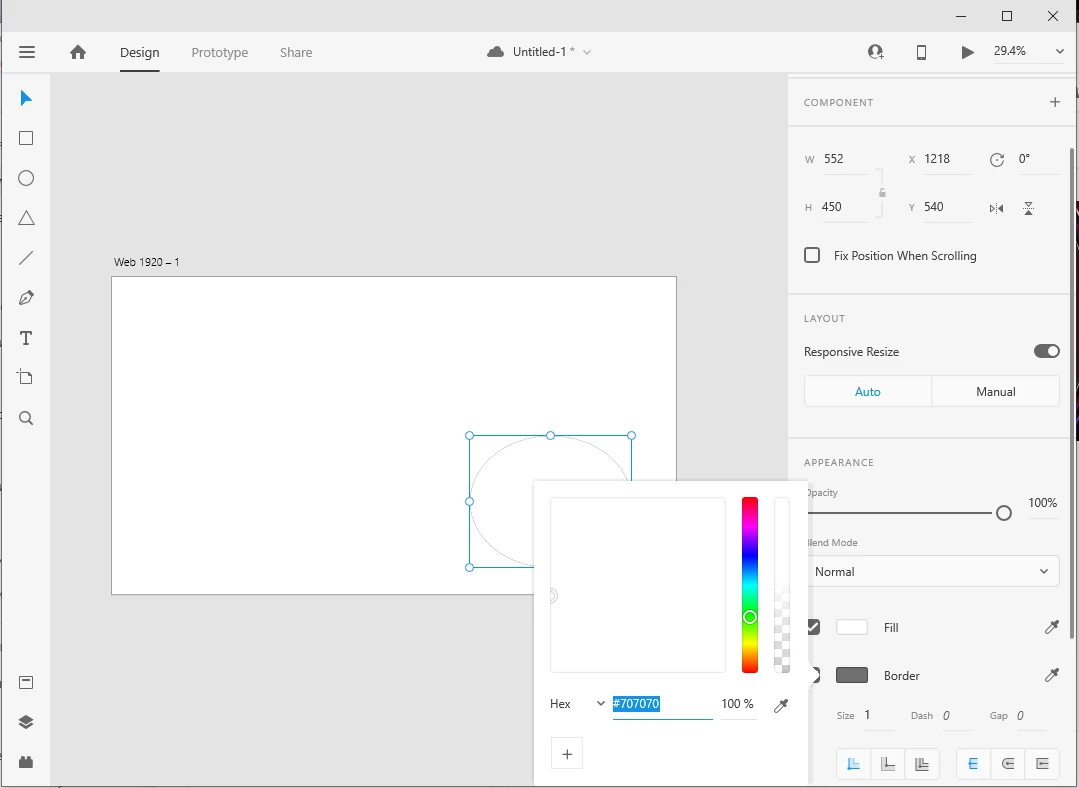Open the Normal blend mode dropdown
This screenshot has width=1079, height=788.
pyautogui.click(x=932, y=571)
